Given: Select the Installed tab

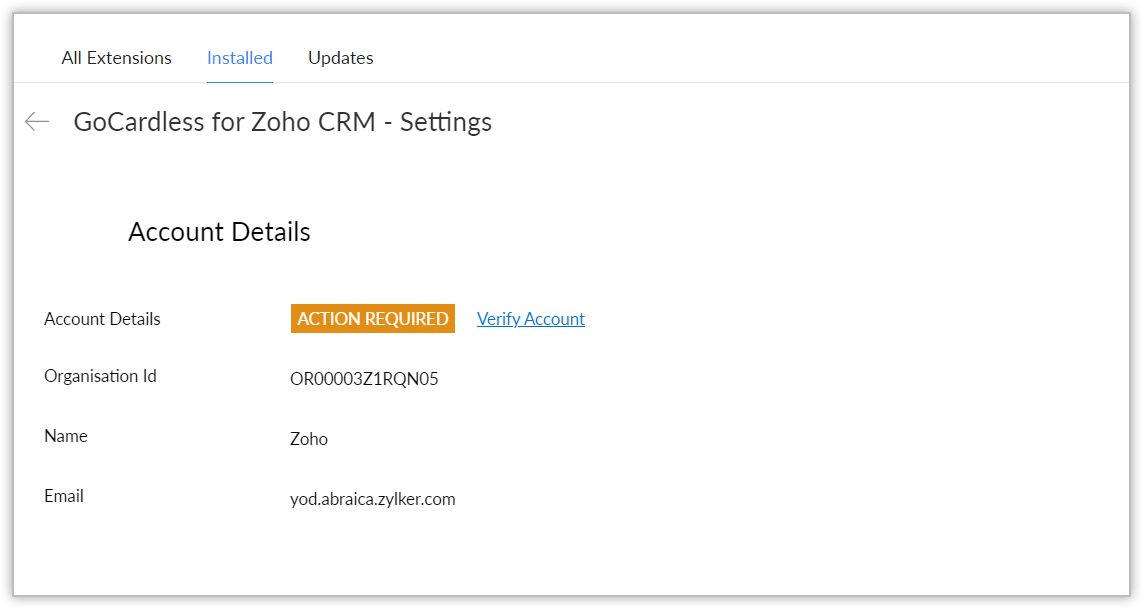Looking at the screenshot, I should 240,58.
